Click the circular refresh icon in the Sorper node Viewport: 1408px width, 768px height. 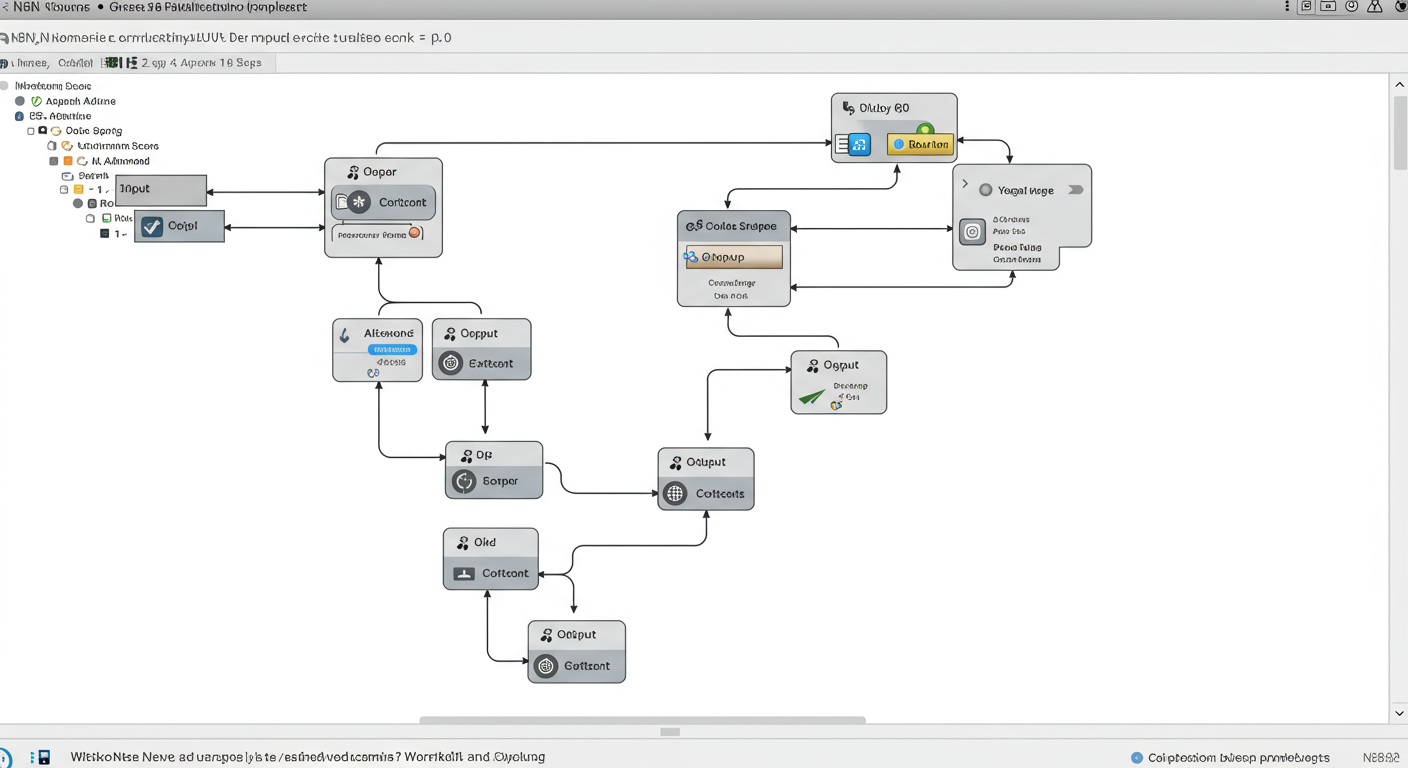point(464,481)
